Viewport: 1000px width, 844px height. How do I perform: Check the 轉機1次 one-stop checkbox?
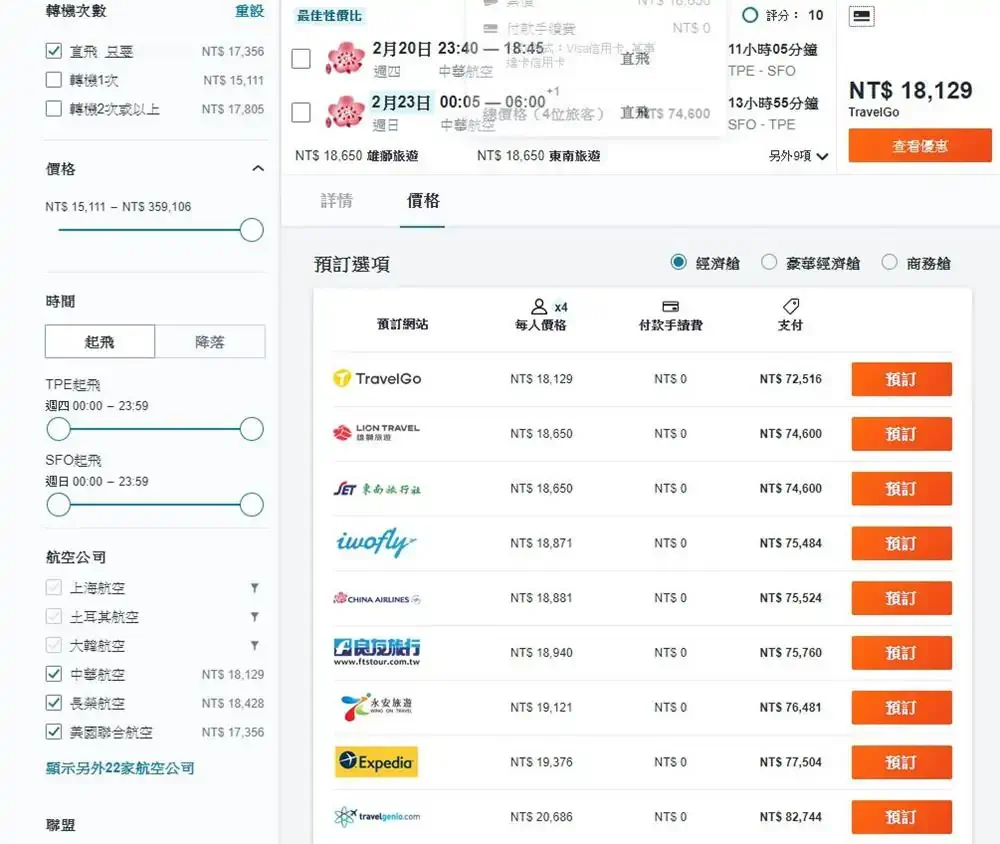point(54,80)
